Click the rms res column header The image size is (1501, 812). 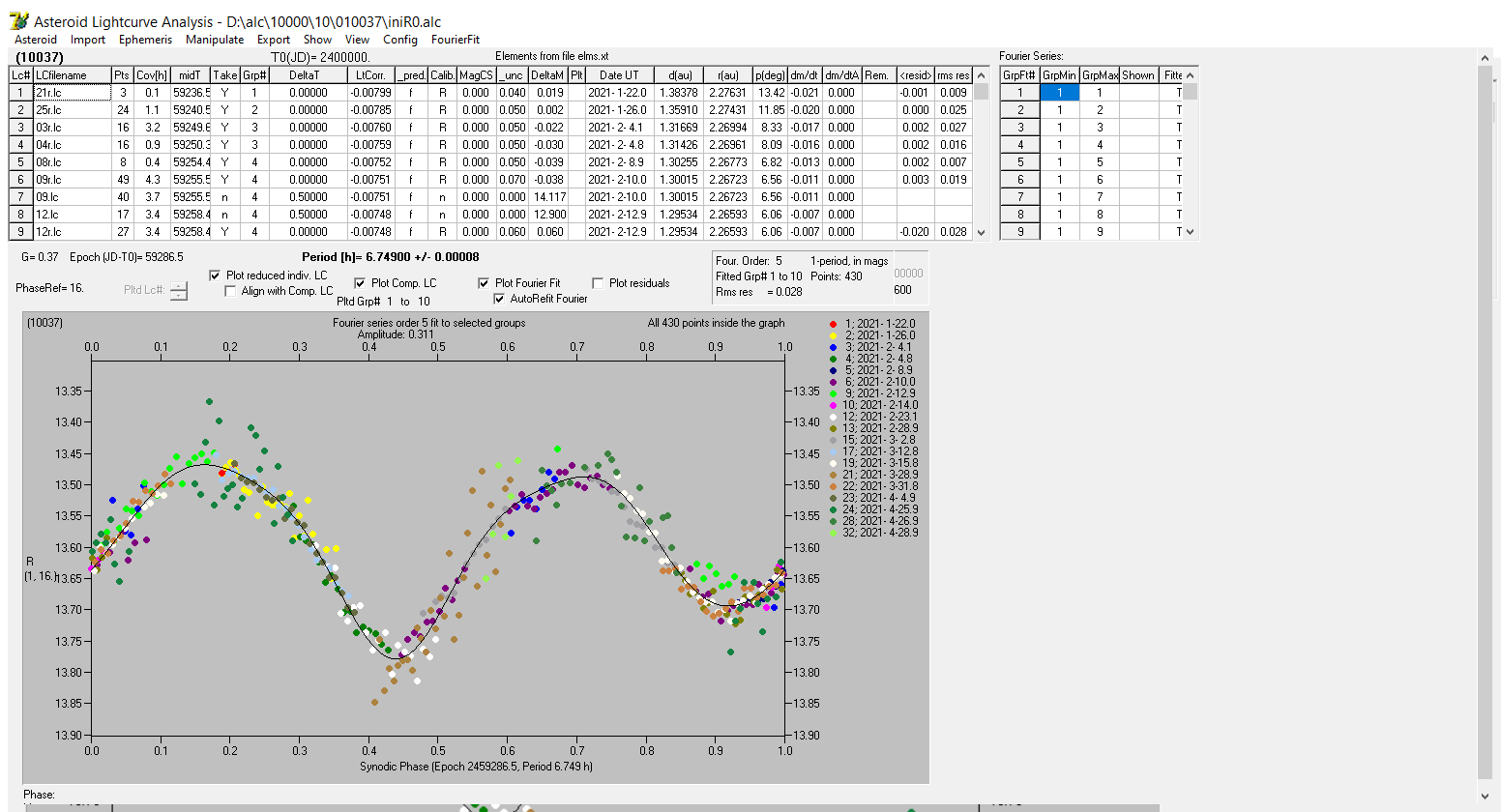click(953, 75)
